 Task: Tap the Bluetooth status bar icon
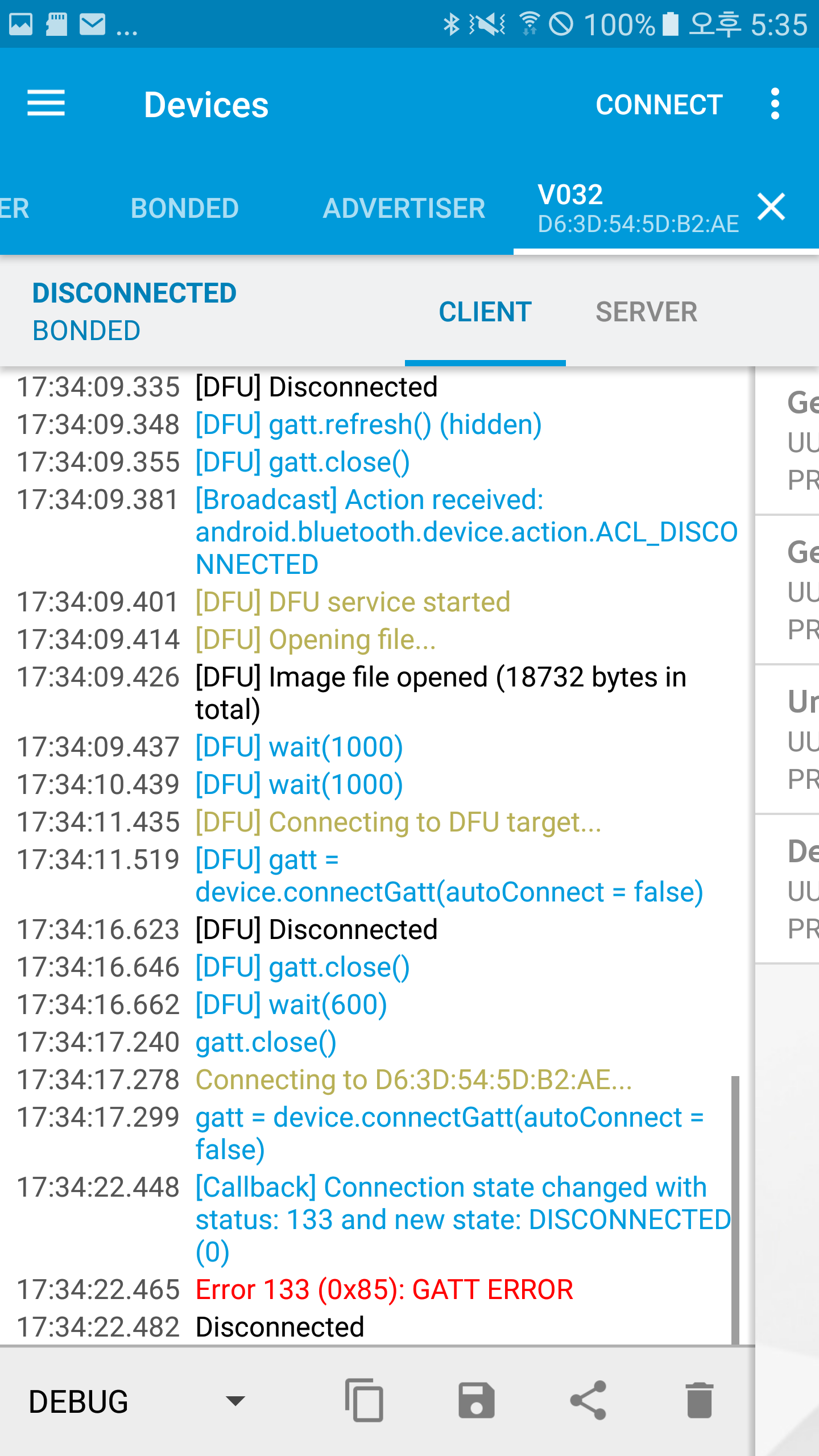tap(451, 24)
